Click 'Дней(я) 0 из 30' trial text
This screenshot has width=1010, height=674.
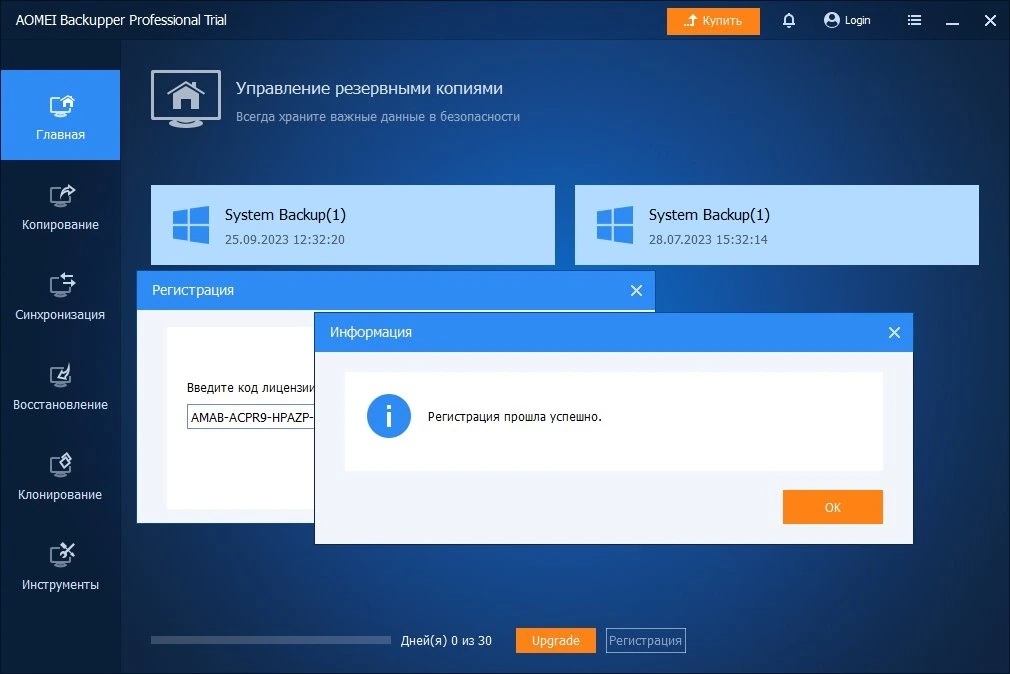coord(446,640)
